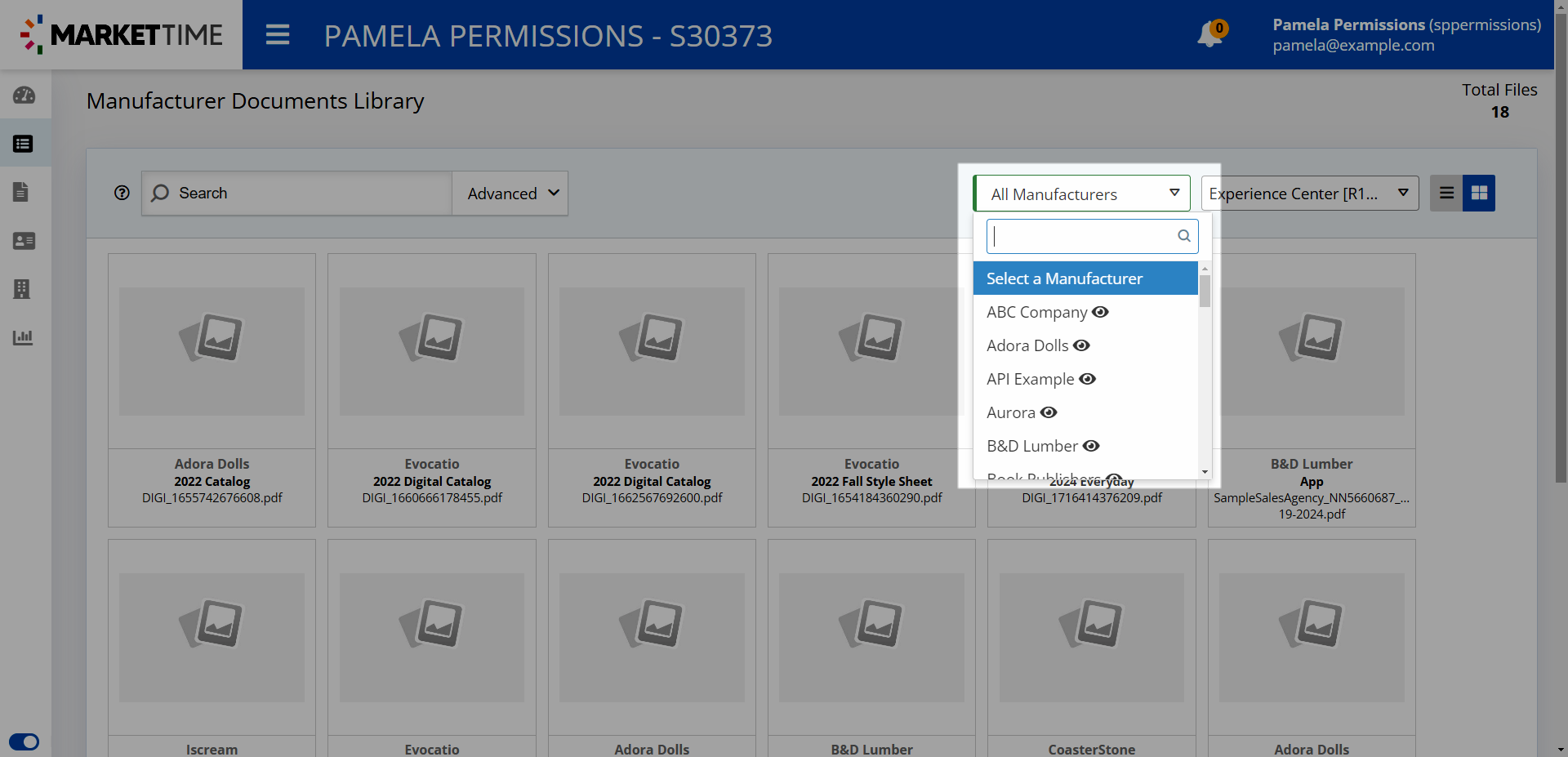Click the search help question mark icon
The image size is (1568, 757).
click(122, 193)
